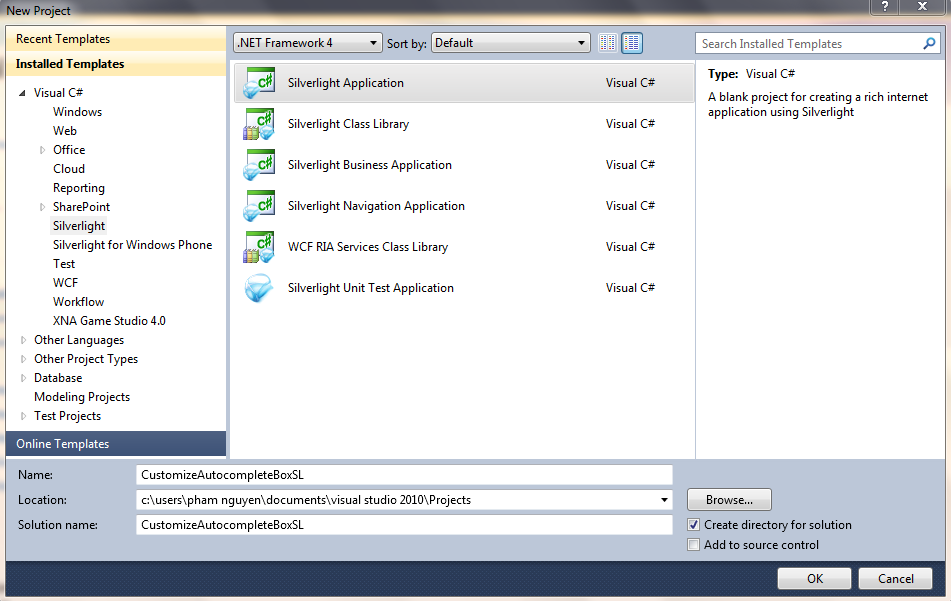Open the Sort by Default dropdown

511,43
